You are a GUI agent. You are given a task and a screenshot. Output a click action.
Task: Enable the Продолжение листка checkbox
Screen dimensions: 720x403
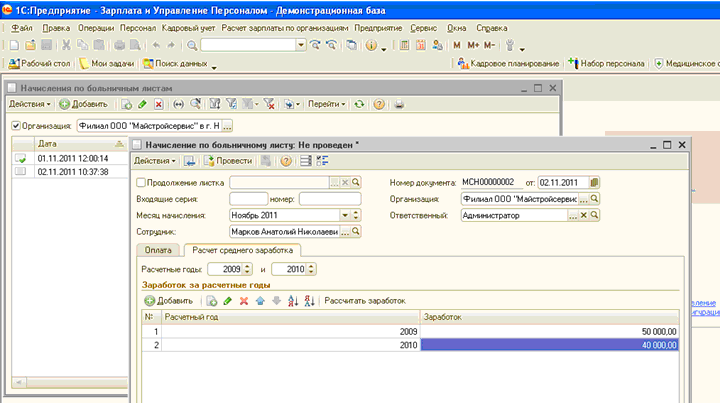click(x=140, y=183)
